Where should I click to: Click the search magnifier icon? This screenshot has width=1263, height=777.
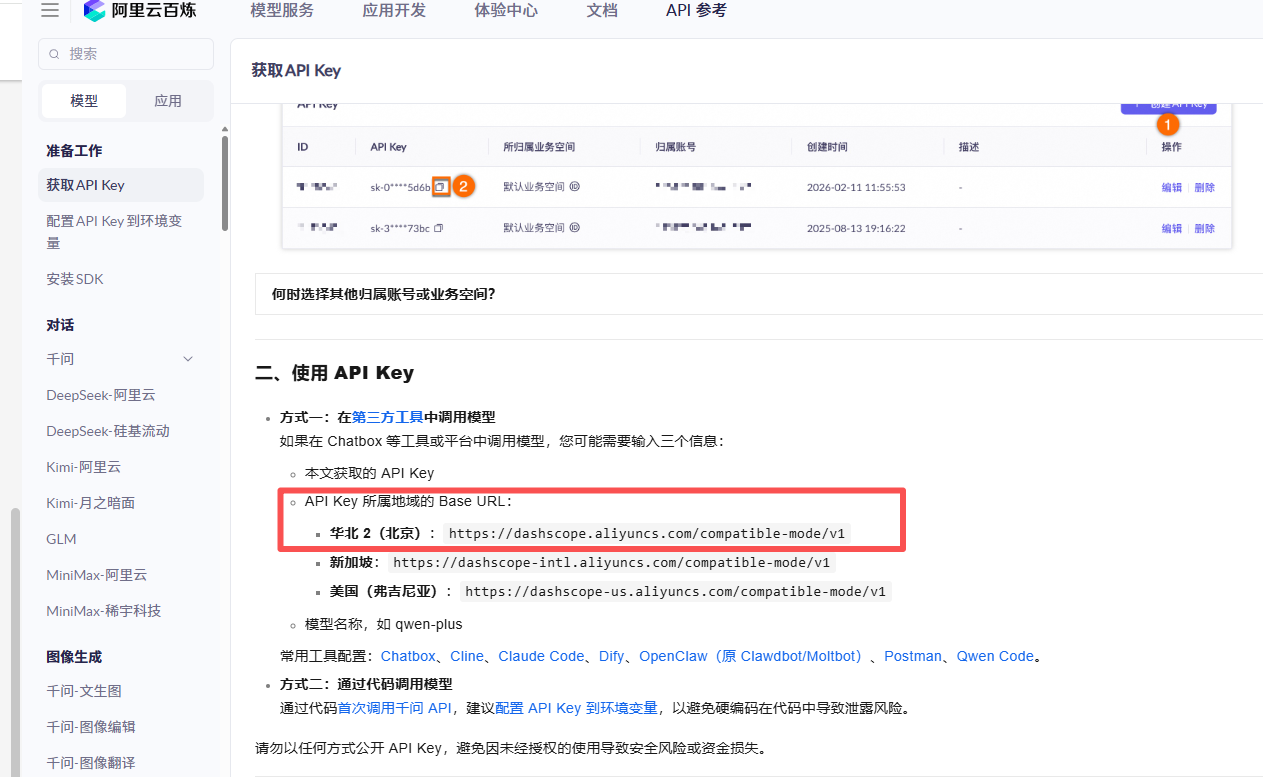(55, 54)
